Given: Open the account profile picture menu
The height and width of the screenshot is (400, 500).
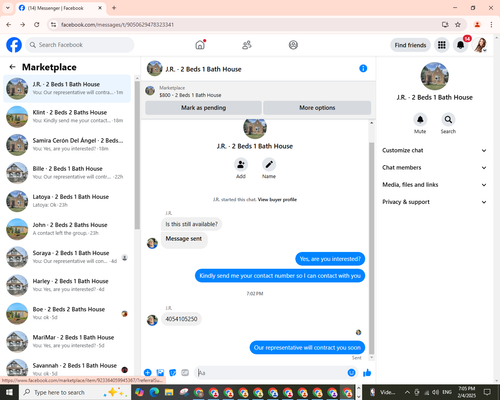Looking at the screenshot, I should click(x=480, y=45).
